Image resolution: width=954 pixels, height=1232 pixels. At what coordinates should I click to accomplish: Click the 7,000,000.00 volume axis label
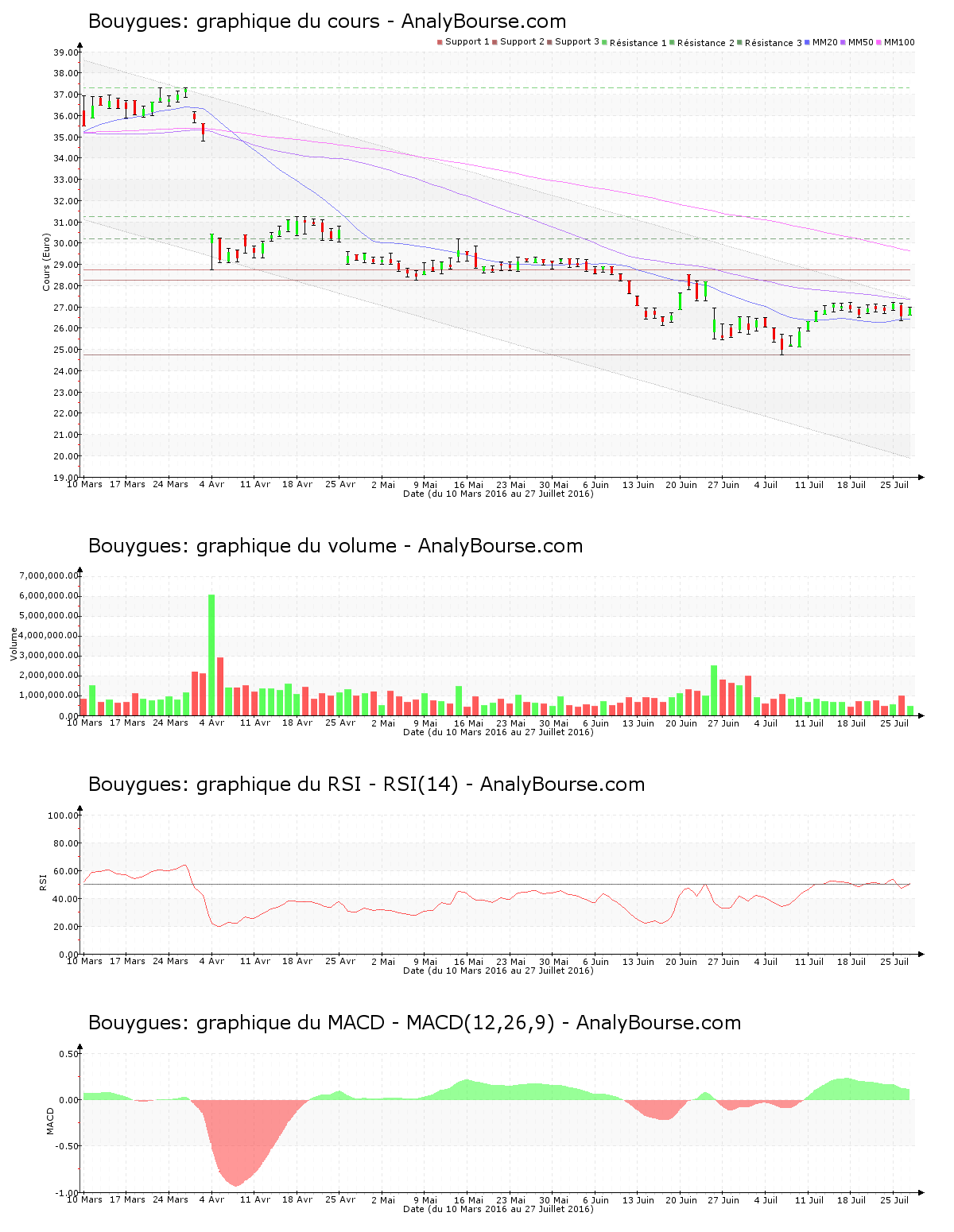pos(49,575)
